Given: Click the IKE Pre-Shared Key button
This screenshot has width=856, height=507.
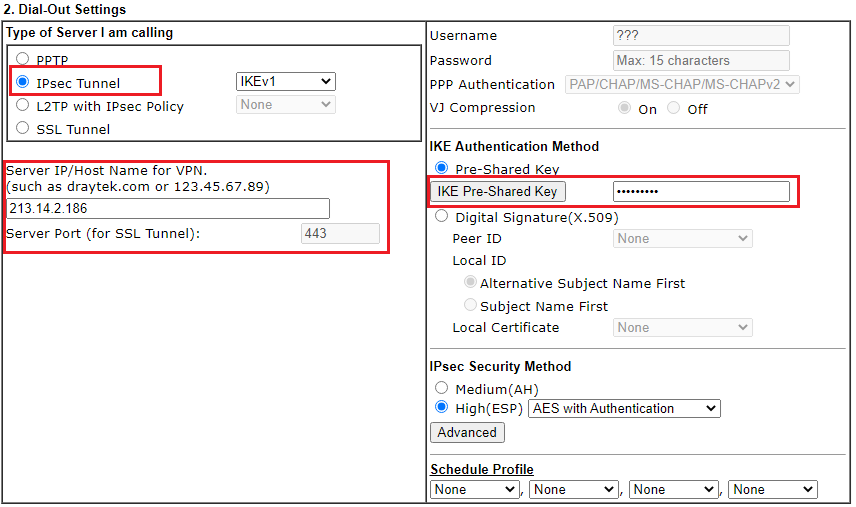Looking at the screenshot, I should pyautogui.click(x=497, y=191).
